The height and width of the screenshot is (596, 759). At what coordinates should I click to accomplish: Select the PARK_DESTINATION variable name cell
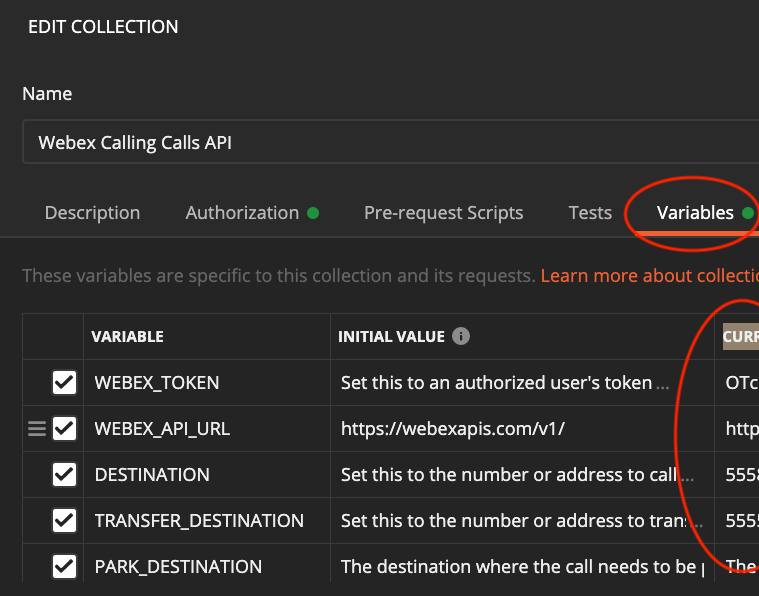tap(207, 565)
